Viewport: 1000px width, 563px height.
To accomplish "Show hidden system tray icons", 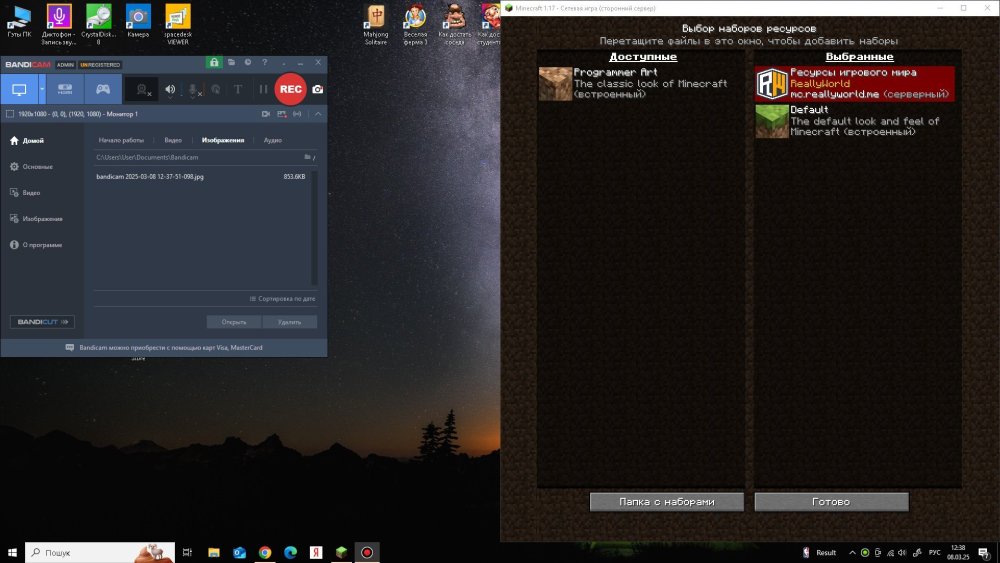I will click(852, 553).
